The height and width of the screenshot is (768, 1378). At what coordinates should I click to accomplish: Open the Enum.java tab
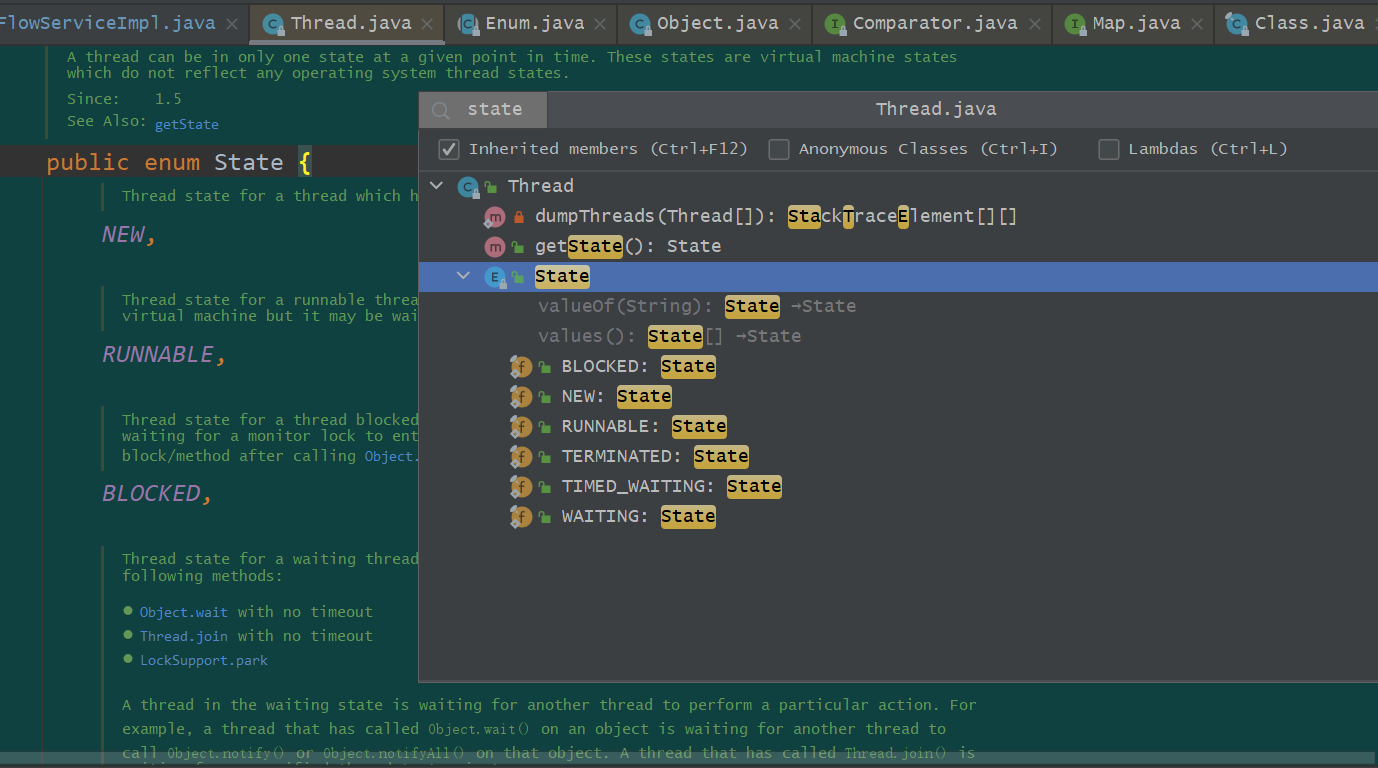[530, 23]
